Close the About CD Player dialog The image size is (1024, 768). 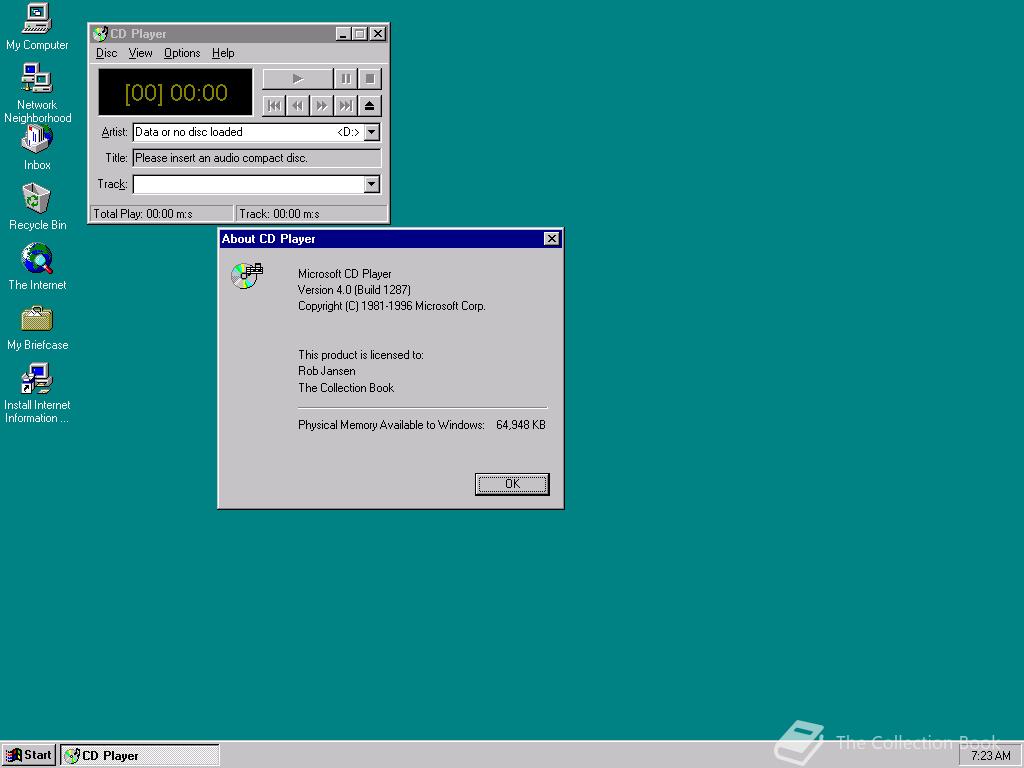(552, 239)
